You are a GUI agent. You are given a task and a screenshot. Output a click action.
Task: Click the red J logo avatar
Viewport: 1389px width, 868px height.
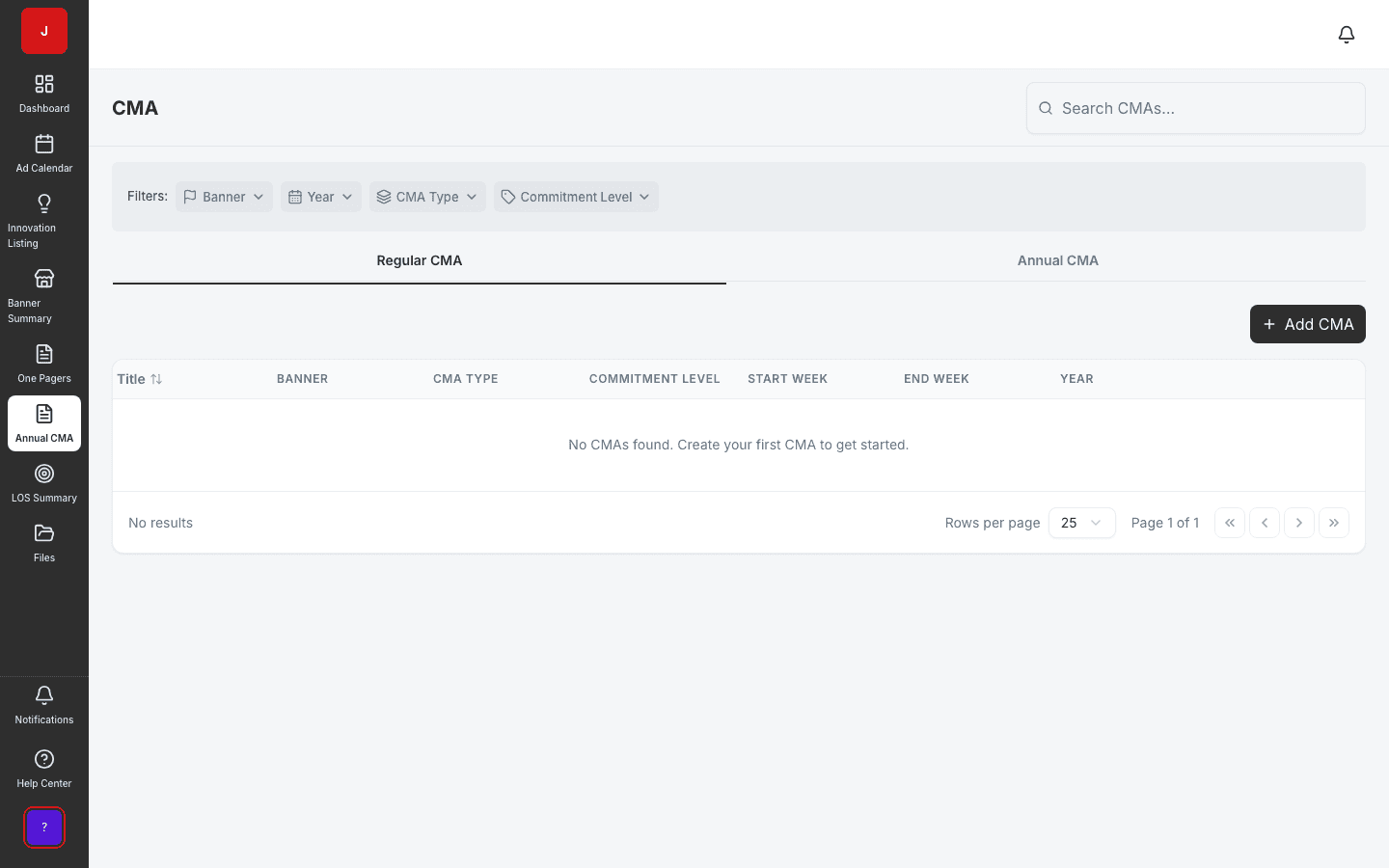pos(44,31)
